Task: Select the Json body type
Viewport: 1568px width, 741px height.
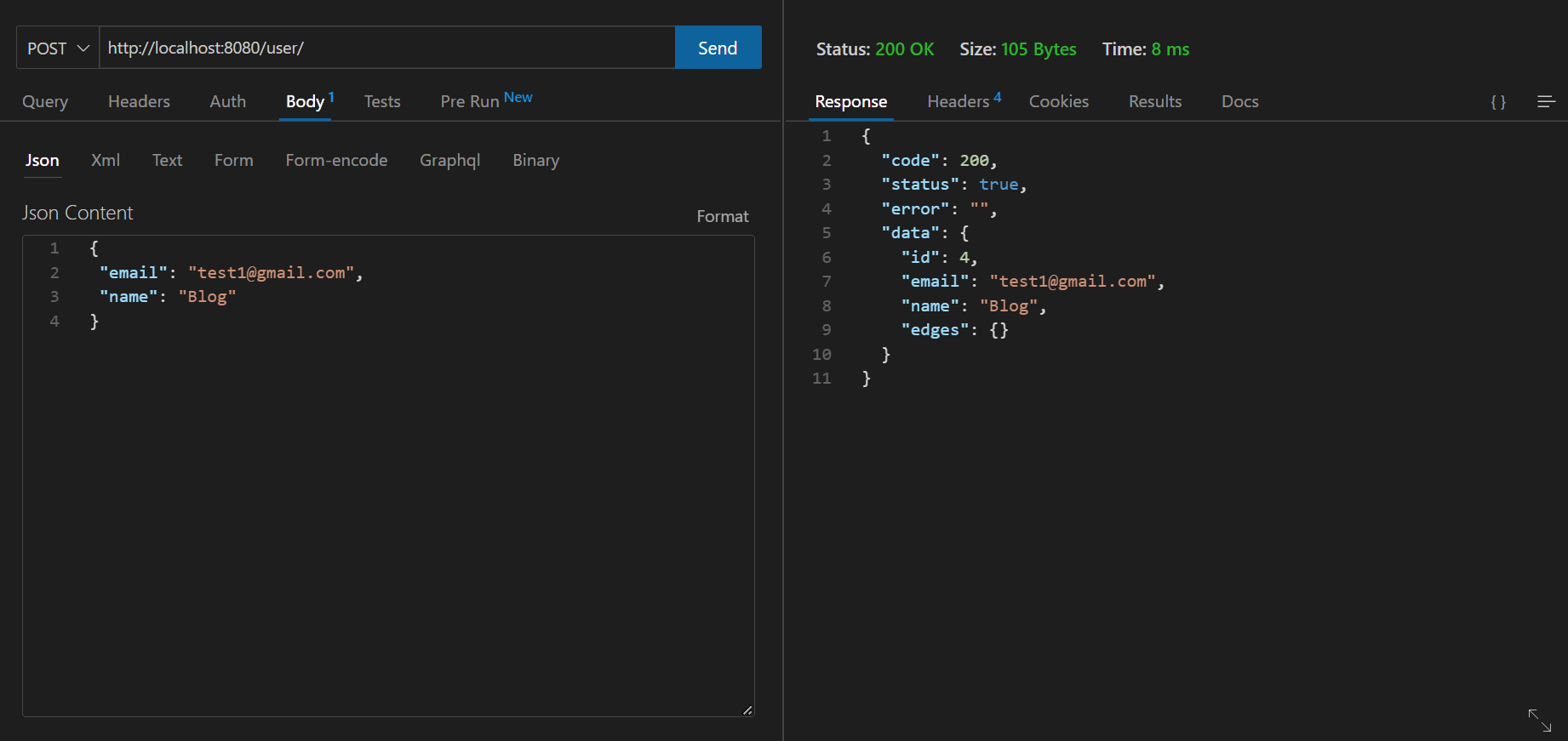Action: [43, 160]
